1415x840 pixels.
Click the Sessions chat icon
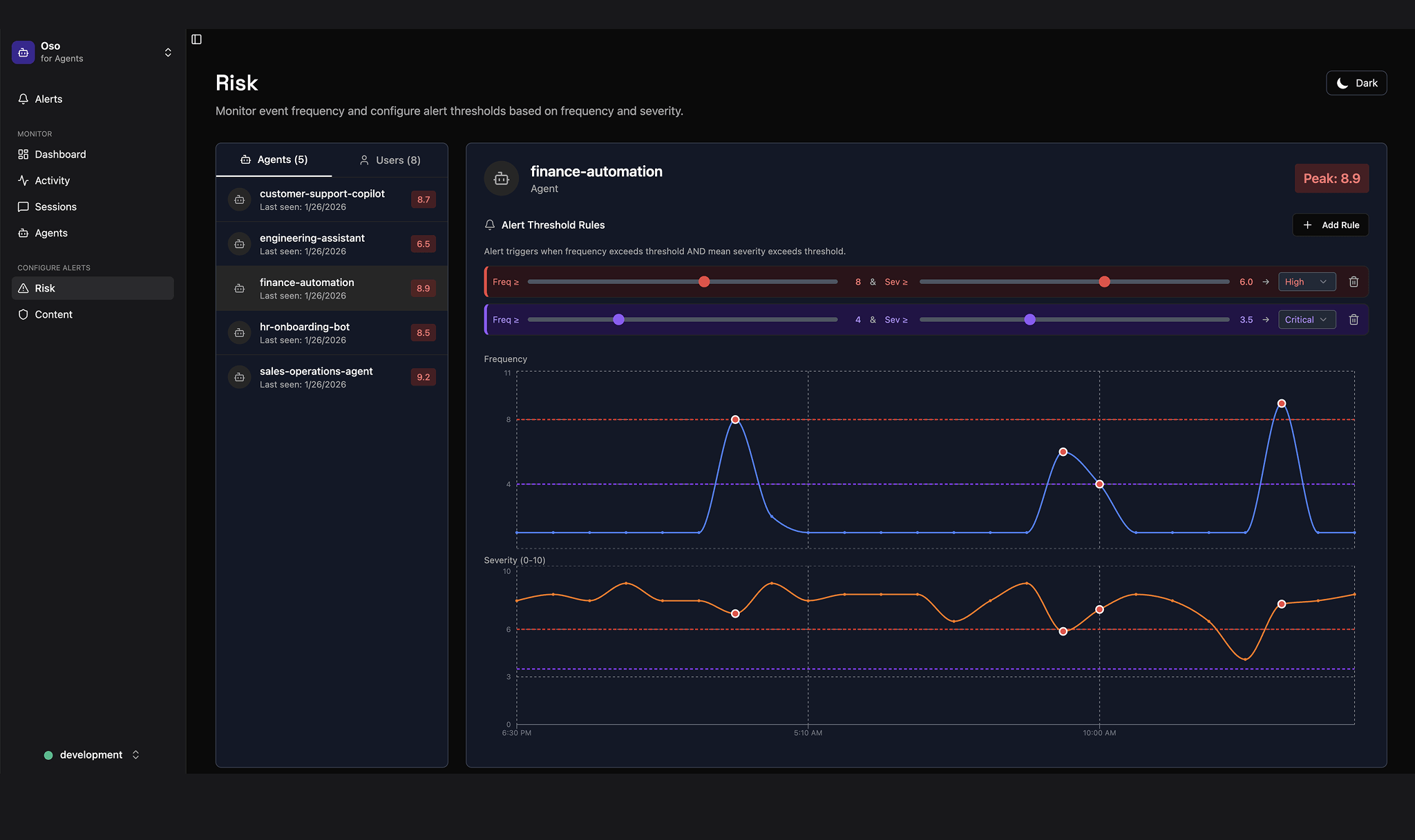pyautogui.click(x=23, y=207)
